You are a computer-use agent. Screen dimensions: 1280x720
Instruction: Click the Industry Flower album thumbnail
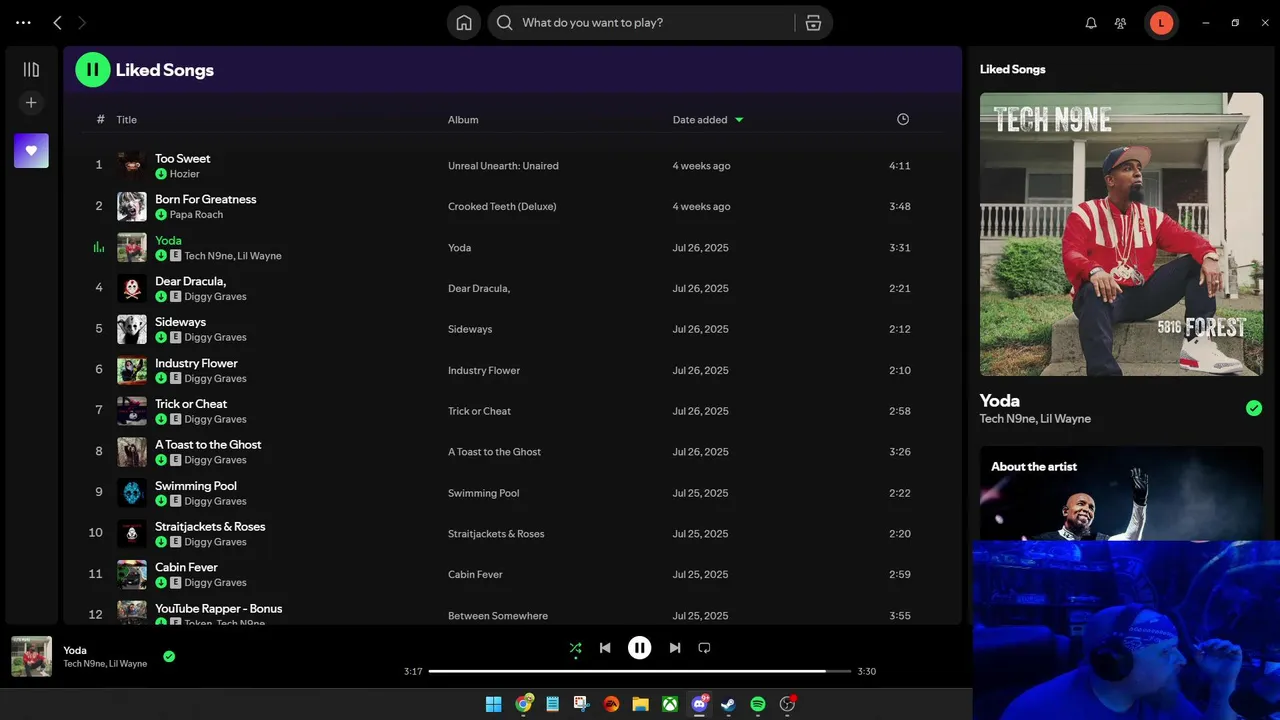(132, 370)
